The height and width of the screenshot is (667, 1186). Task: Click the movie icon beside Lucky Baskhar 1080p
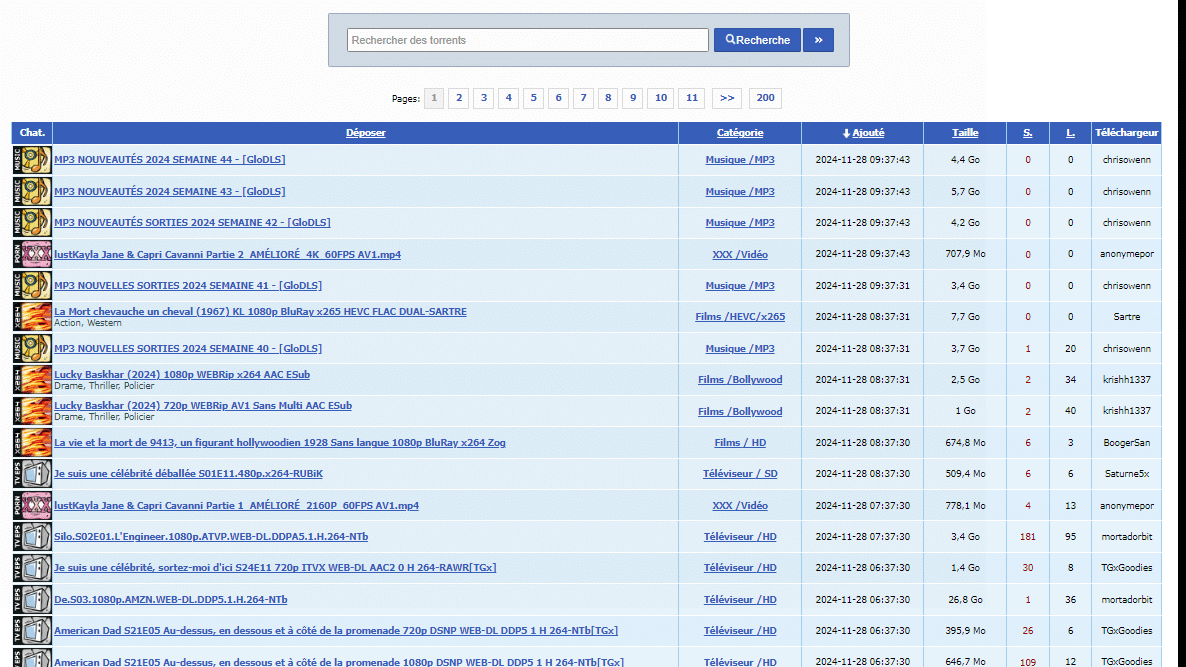32,380
